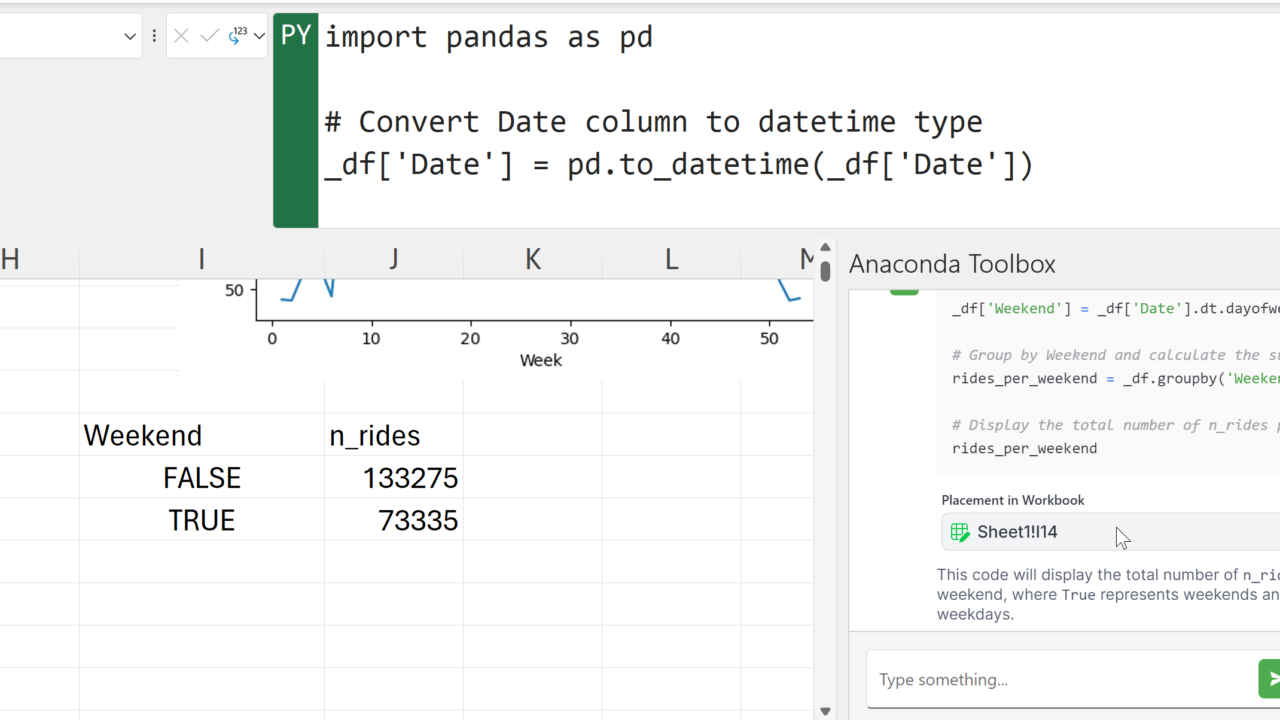Click the Enter checkmark in formula bar

[x=209, y=36]
